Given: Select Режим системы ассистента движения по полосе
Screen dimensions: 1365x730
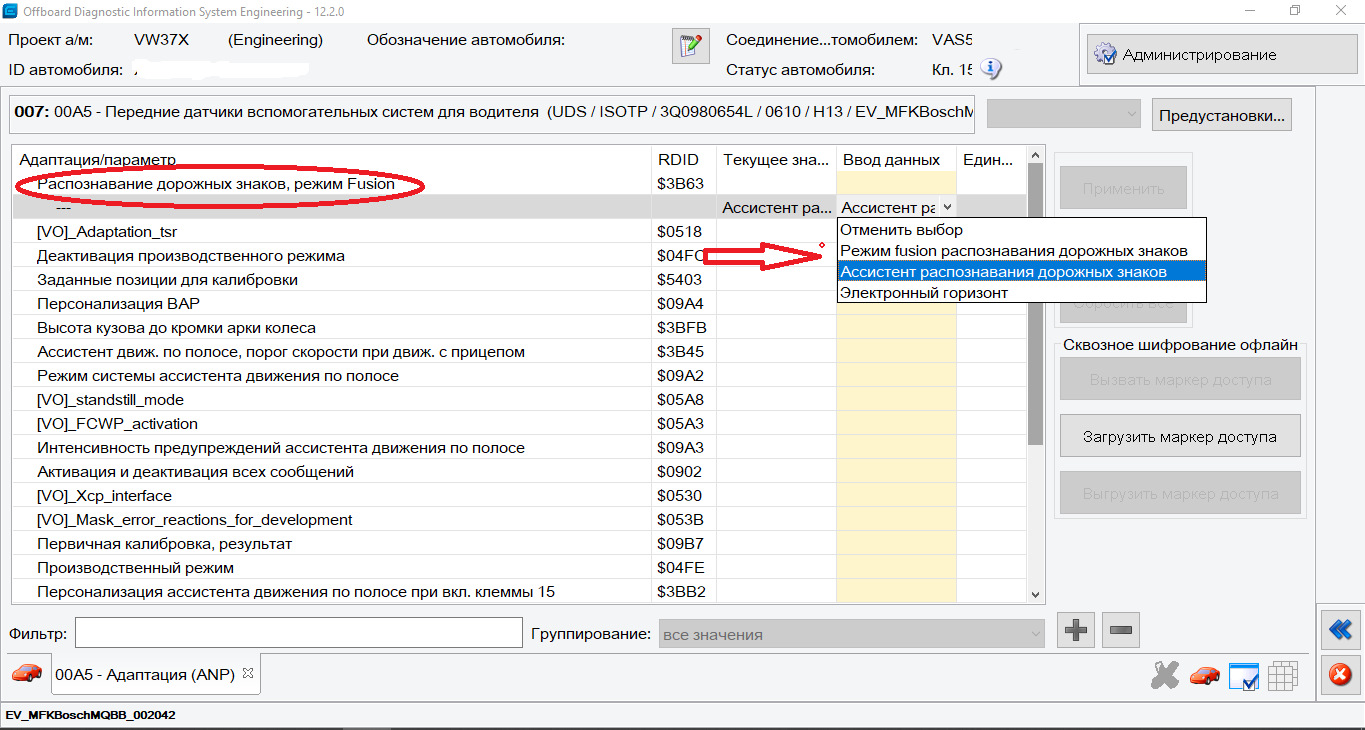Looking at the screenshot, I should click(520, 375).
